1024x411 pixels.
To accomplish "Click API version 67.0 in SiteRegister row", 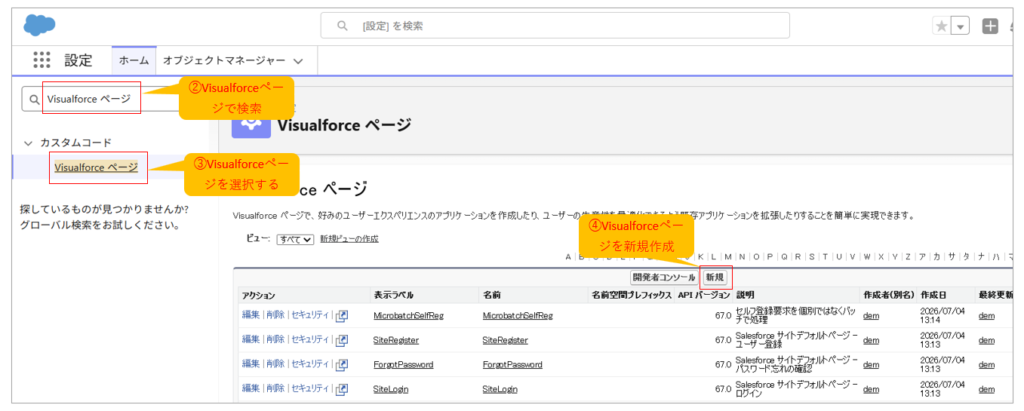I will pos(723,340).
